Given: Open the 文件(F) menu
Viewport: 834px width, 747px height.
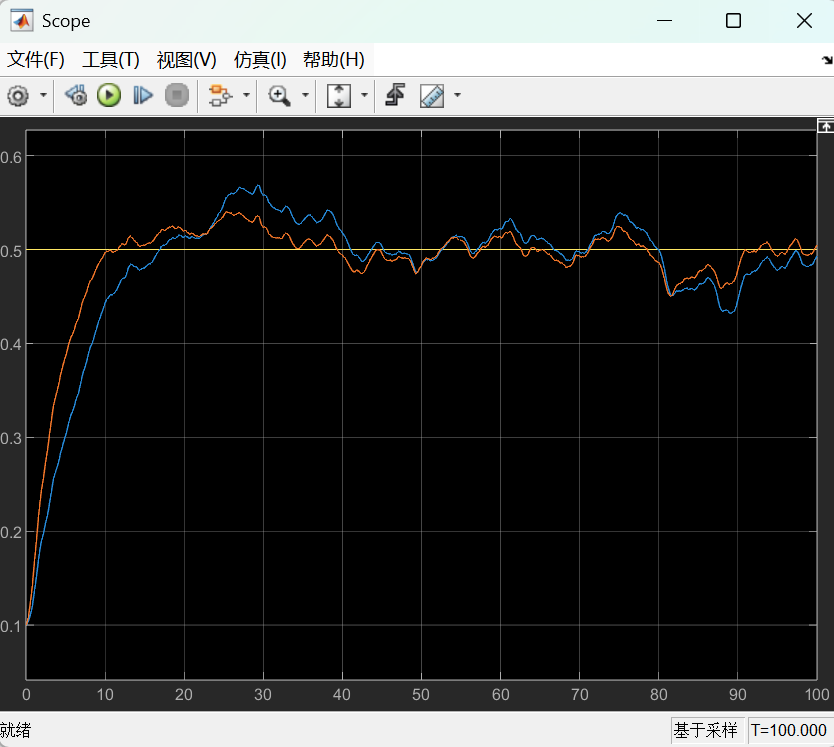Looking at the screenshot, I should click(x=36, y=60).
